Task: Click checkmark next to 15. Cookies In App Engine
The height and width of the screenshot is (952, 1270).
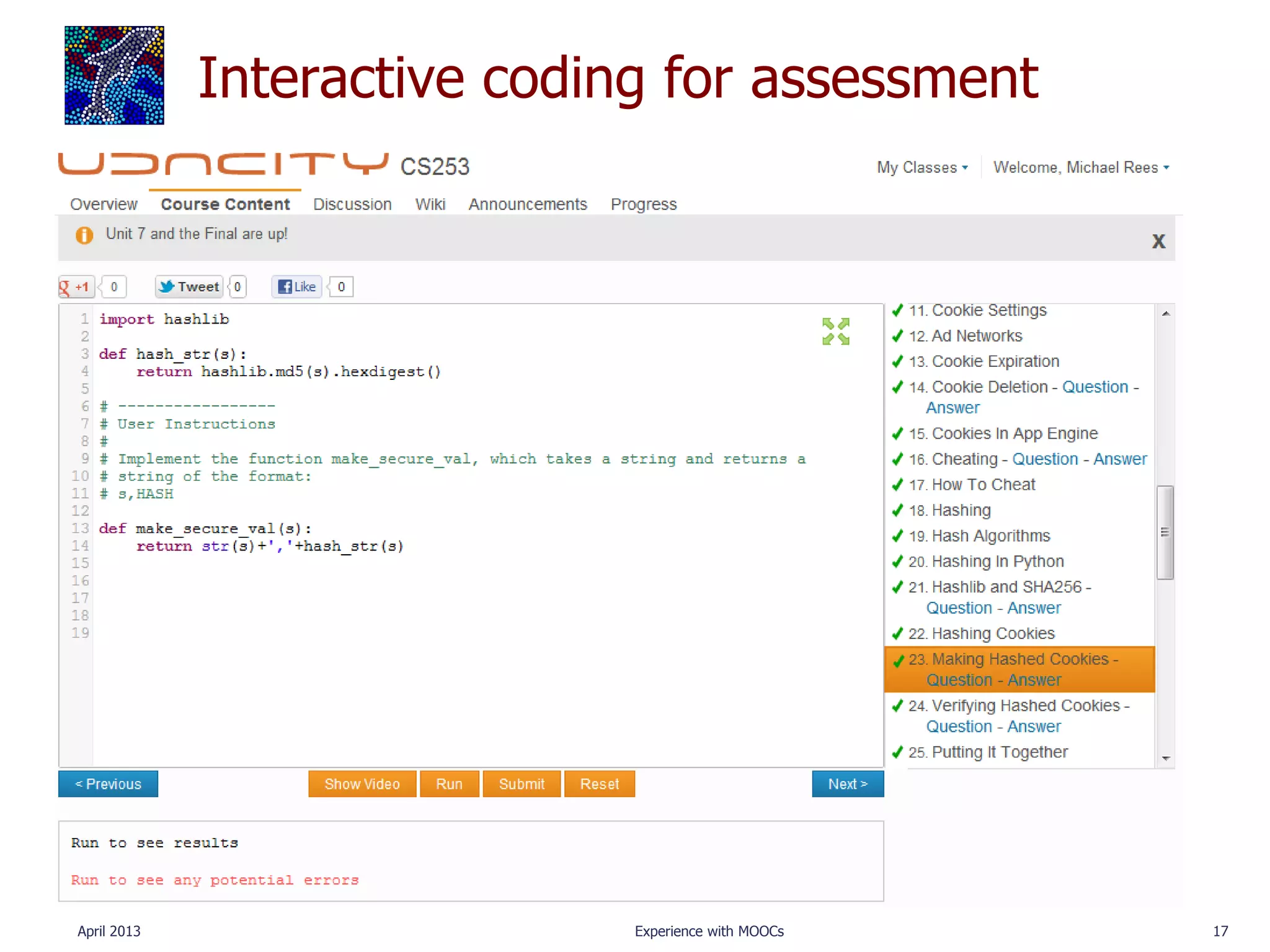Action: coord(897,433)
